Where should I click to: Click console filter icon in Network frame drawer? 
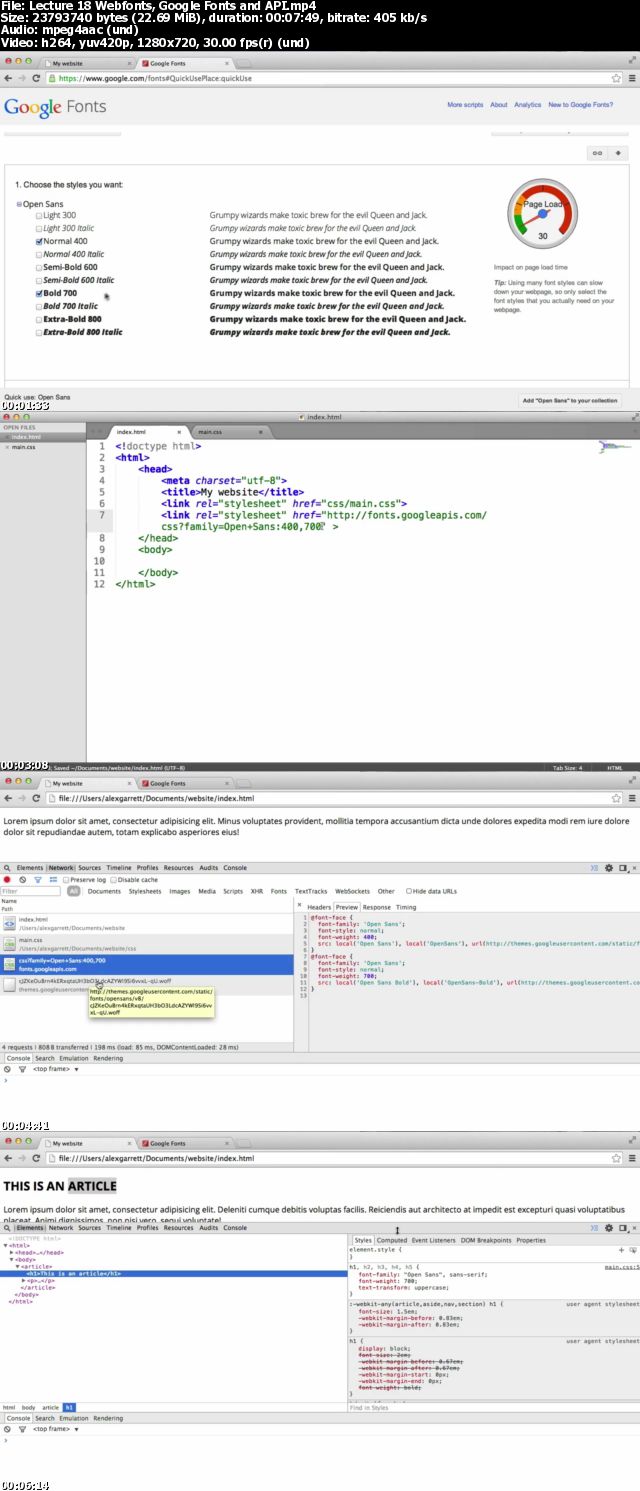(x=22, y=1069)
